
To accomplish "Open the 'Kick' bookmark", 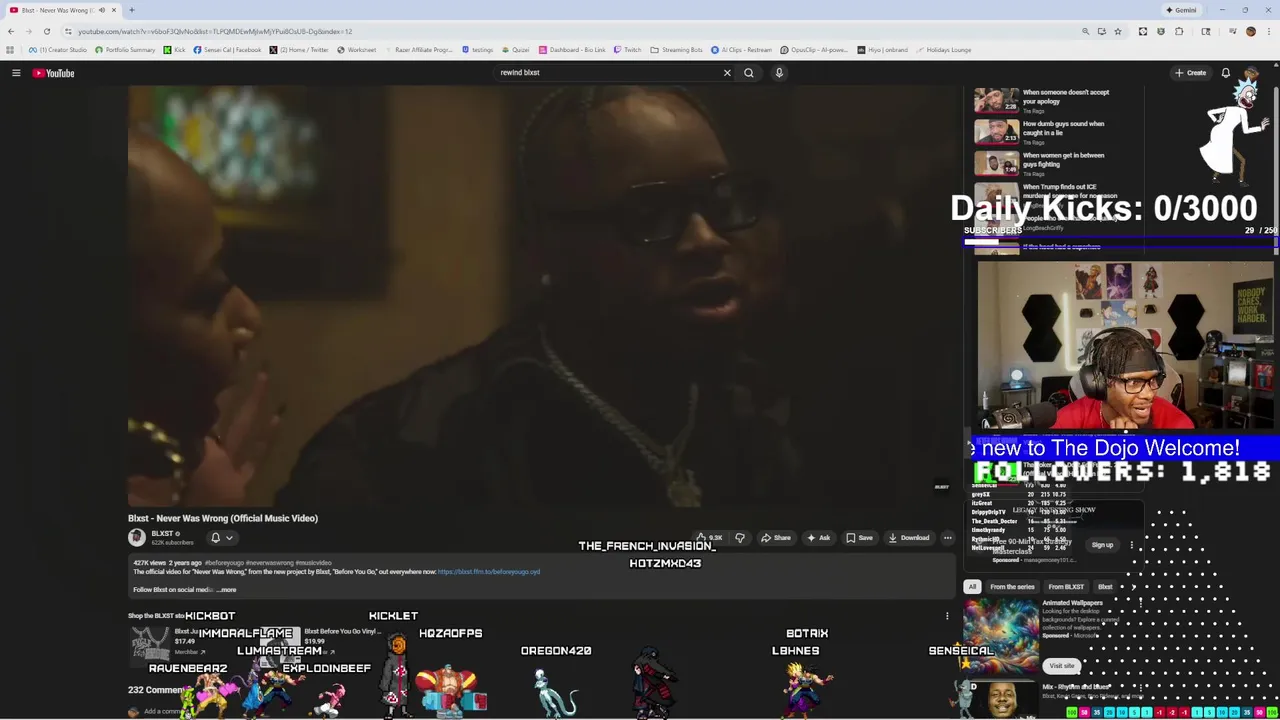I will tap(175, 50).
